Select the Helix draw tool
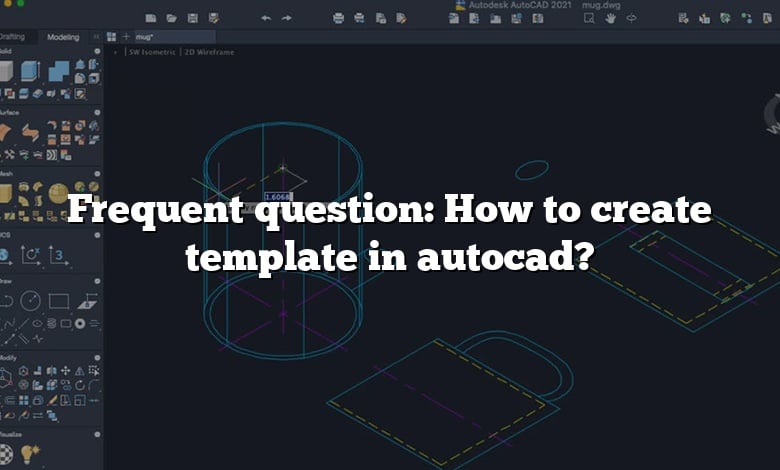This screenshot has height=470, width=780. pos(52,324)
